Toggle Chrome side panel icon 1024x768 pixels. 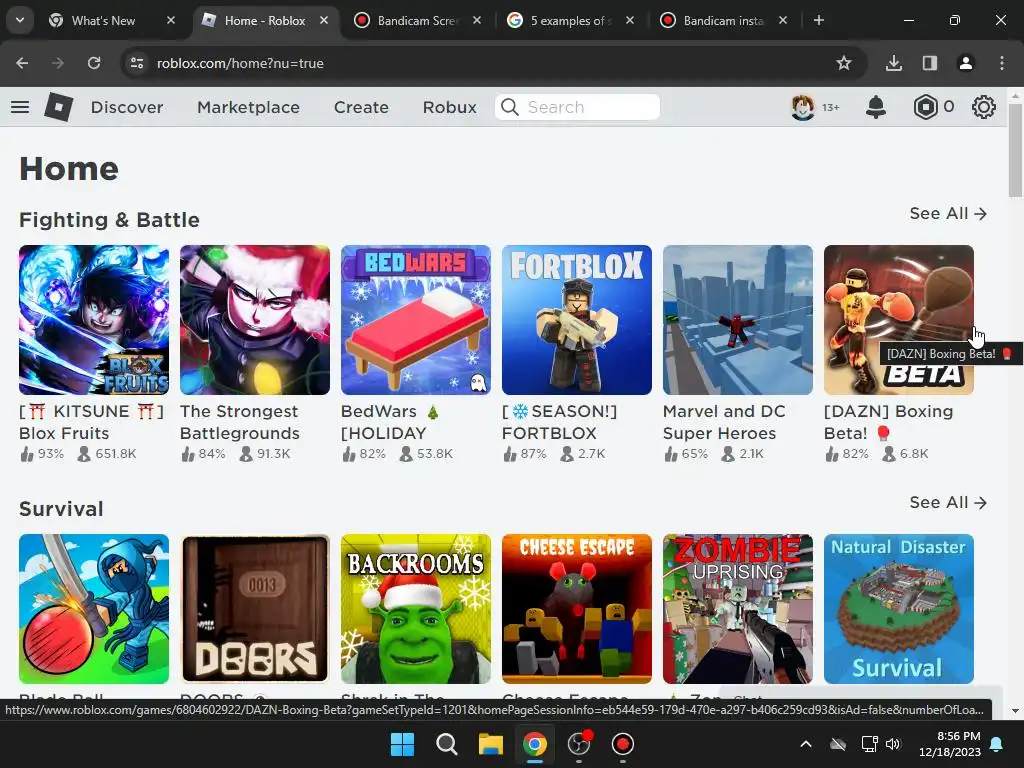coord(930,63)
